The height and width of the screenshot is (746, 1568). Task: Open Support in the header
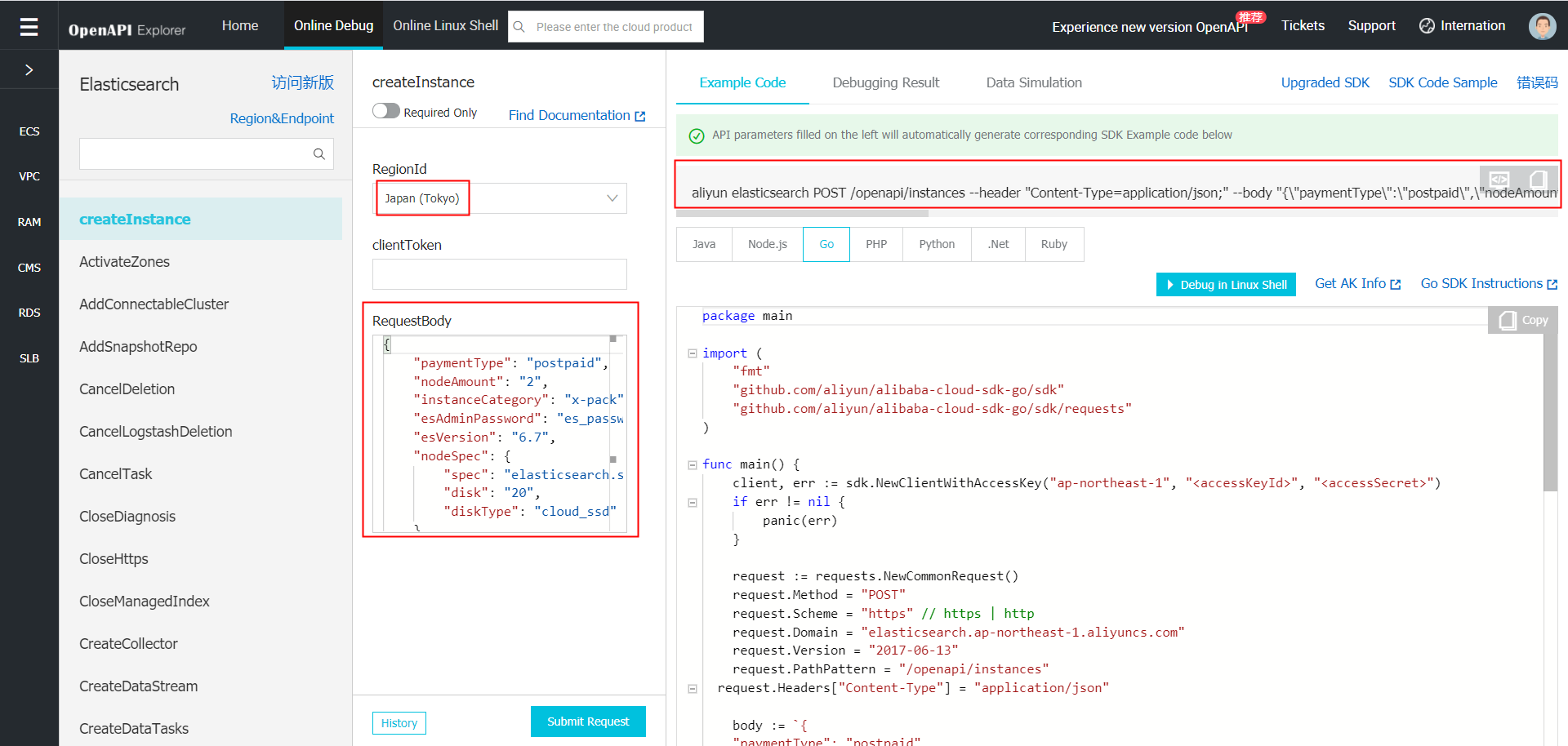tap(1371, 25)
